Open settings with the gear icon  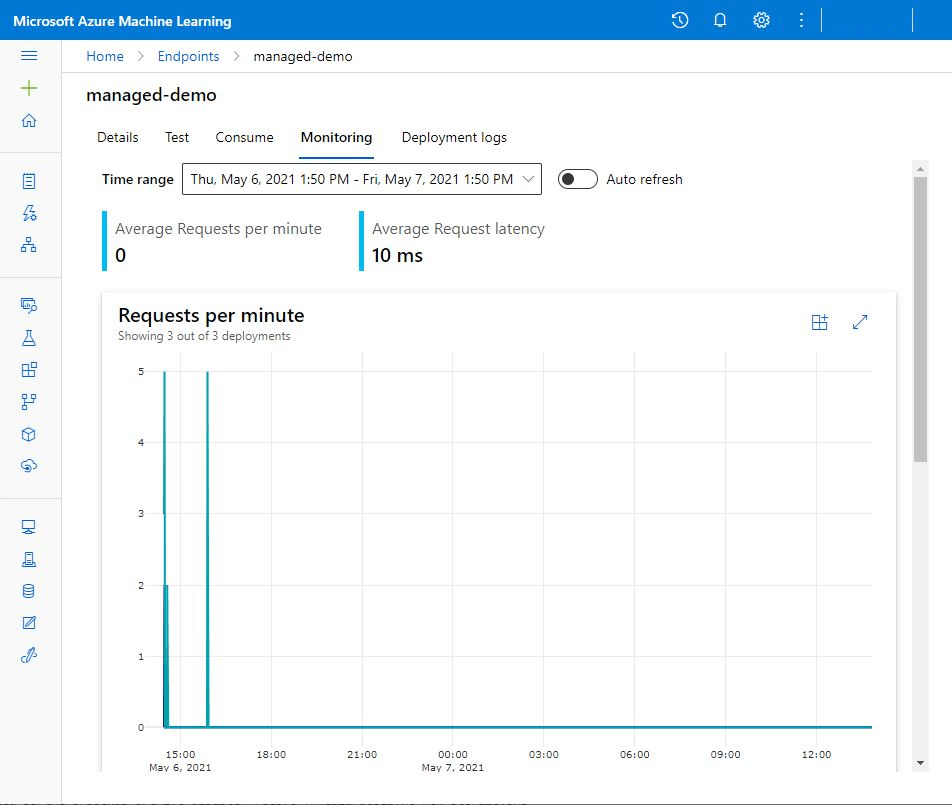click(x=761, y=20)
